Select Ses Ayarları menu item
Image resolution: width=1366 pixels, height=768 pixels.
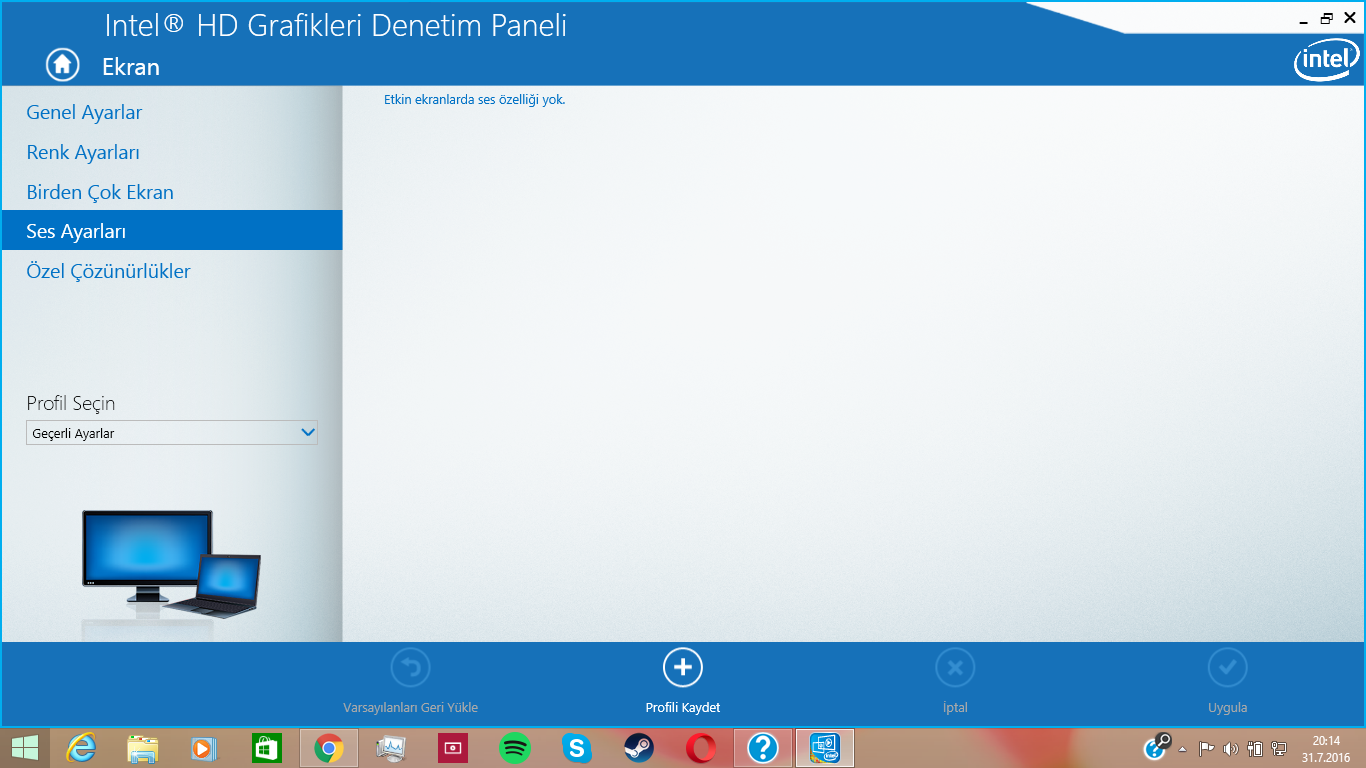tap(172, 231)
